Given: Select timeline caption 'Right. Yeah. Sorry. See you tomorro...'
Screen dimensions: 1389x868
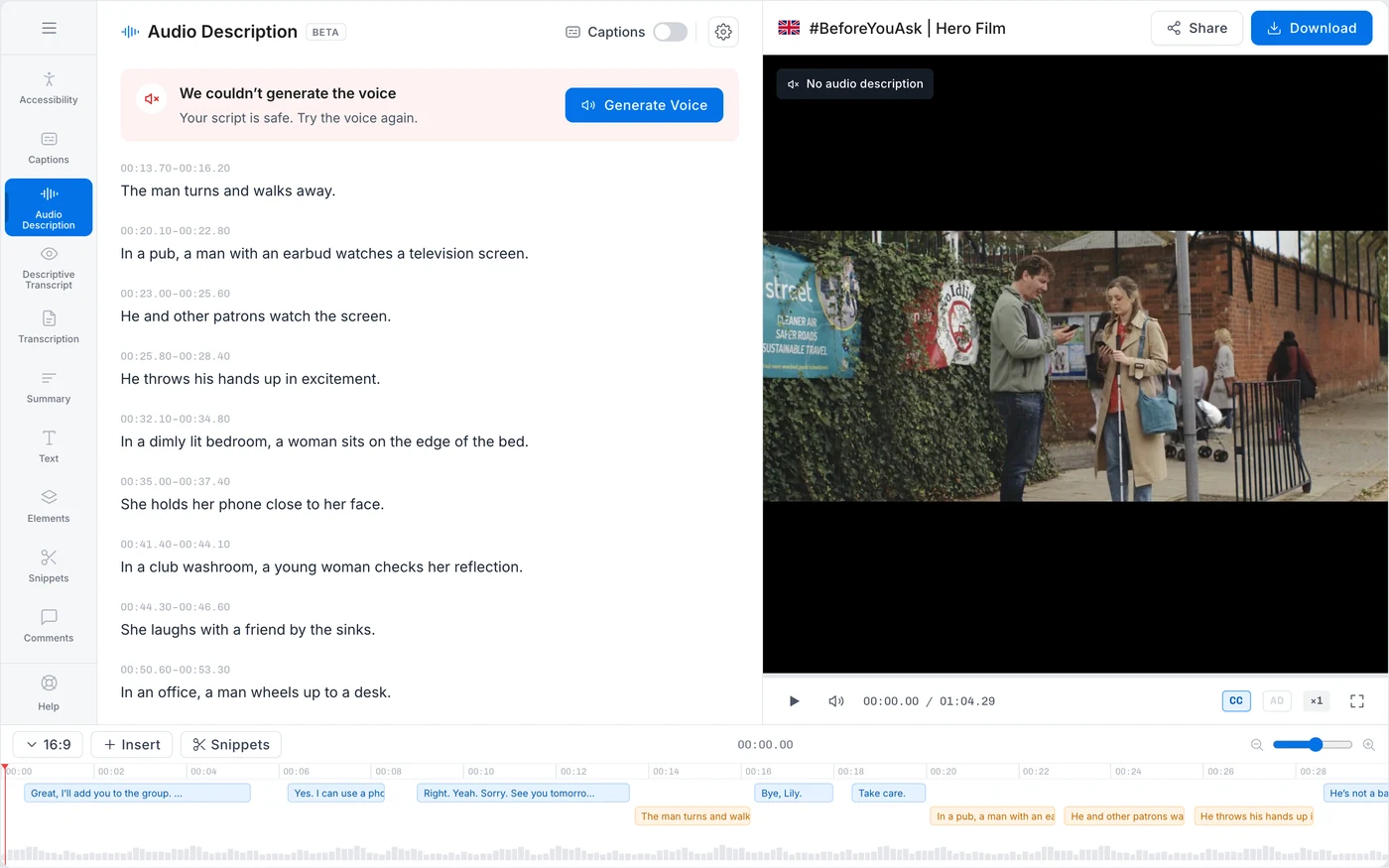Looking at the screenshot, I should pyautogui.click(x=523, y=793).
